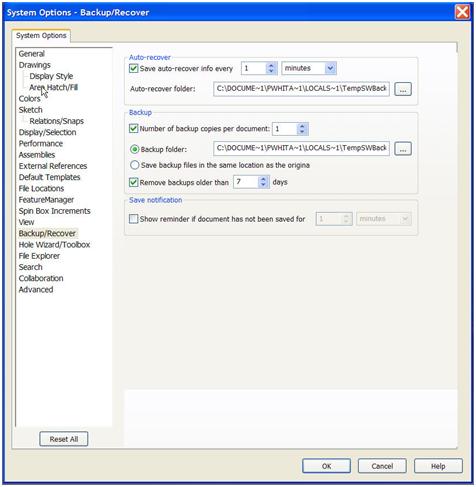Select the View category
The width and height of the screenshot is (476, 487).
click(x=26, y=222)
